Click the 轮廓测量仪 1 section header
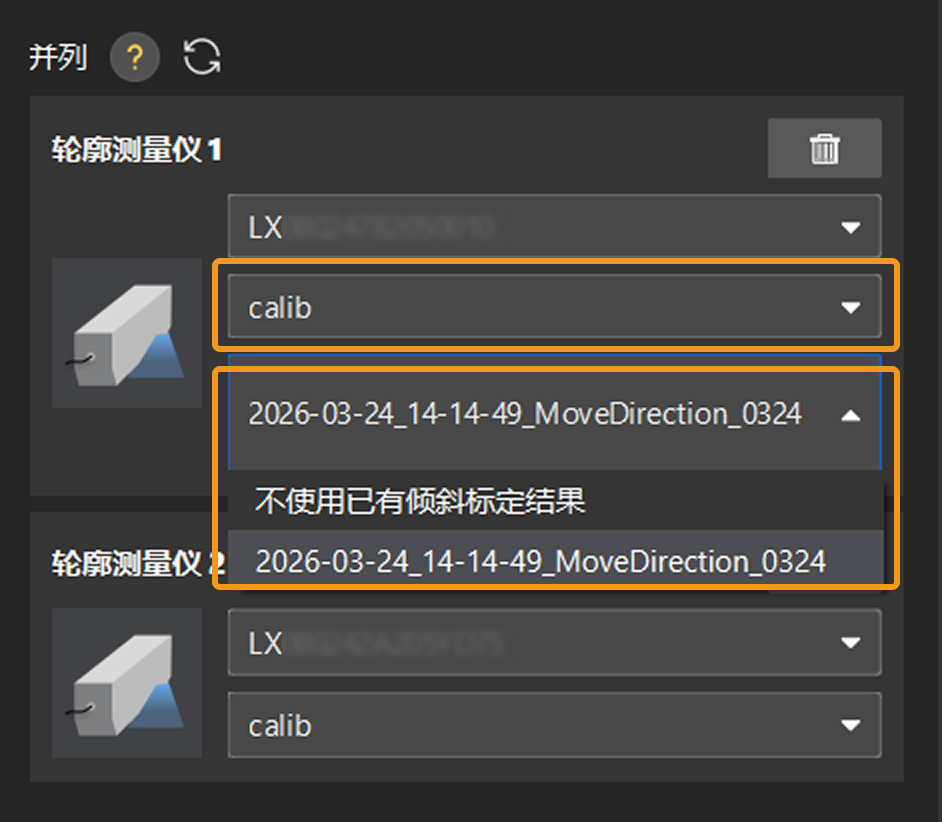Screen dimensions: 942x822 pos(138,150)
